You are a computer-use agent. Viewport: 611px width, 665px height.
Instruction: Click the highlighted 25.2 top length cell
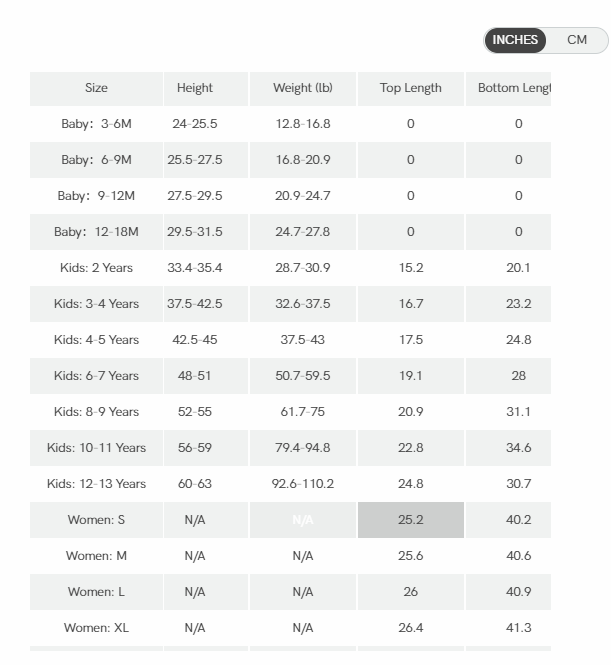(x=410, y=520)
